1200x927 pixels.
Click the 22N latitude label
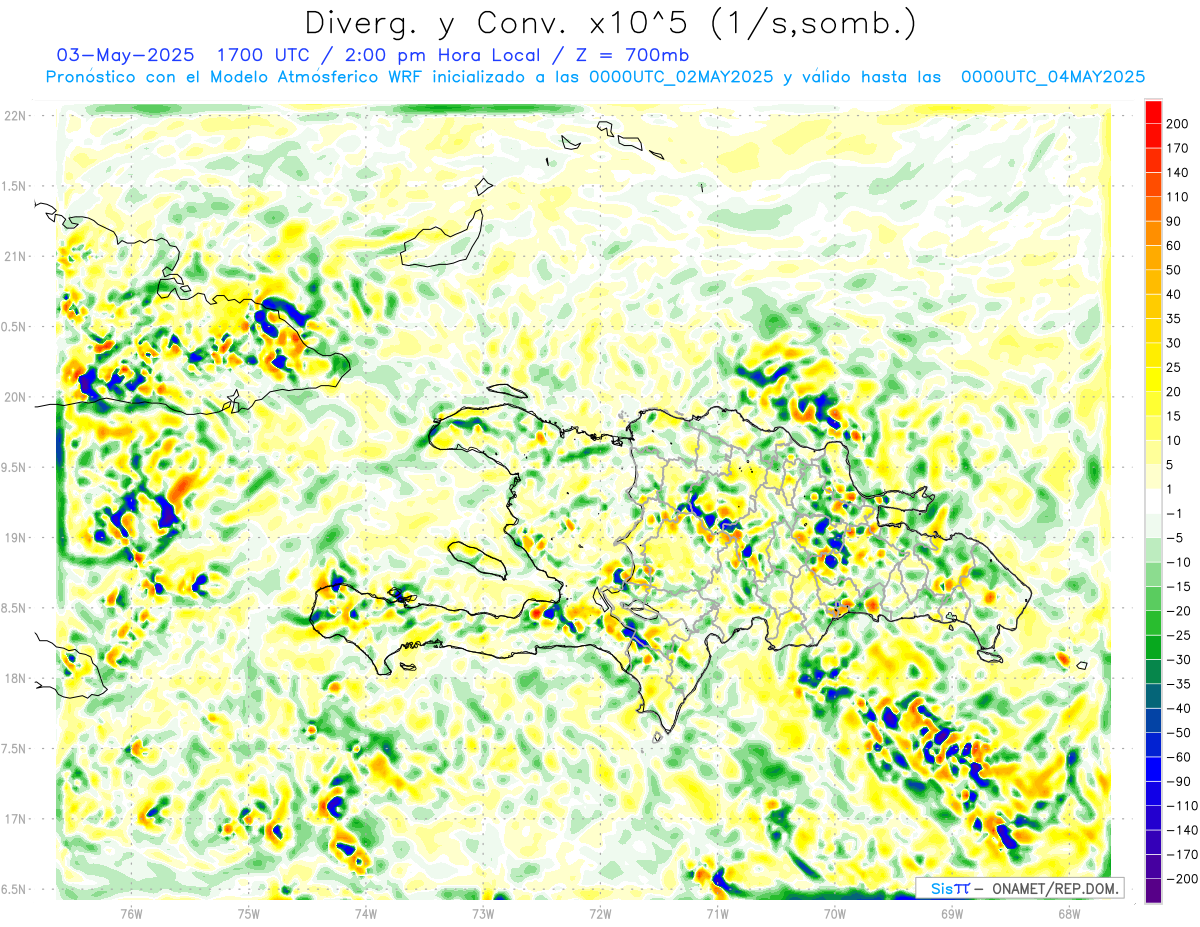[x=15, y=116]
